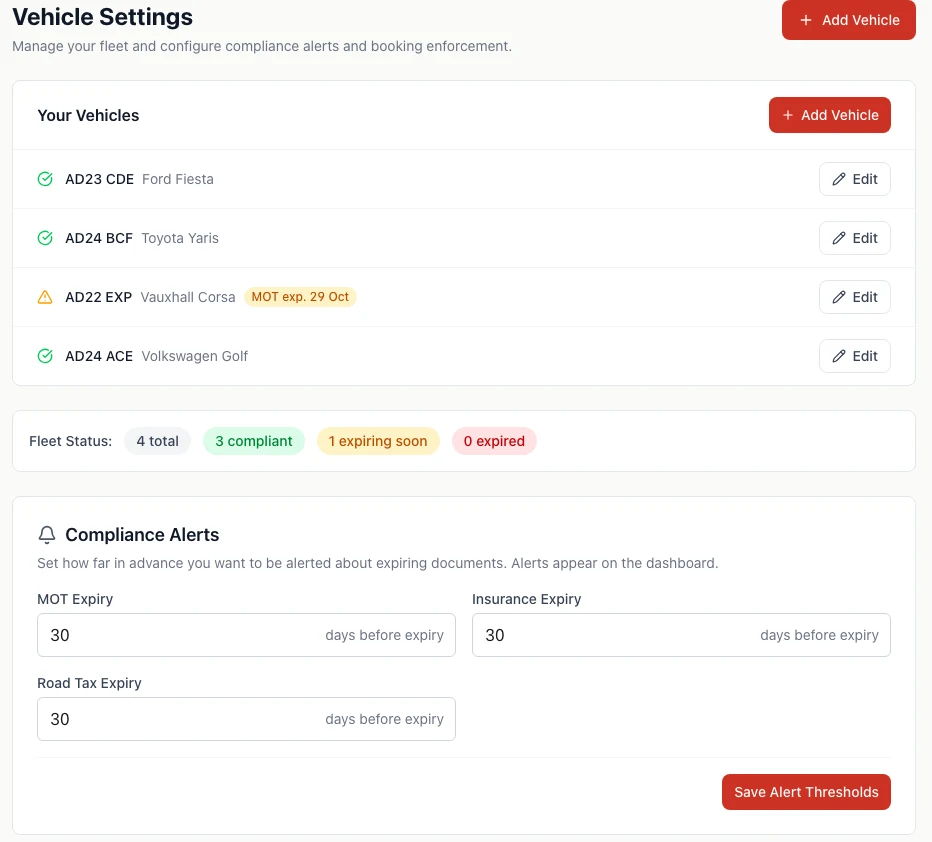The width and height of the screenshot is (932, 842).
Task: Click the Your Vehicles card heading
Action: (88, 115)
